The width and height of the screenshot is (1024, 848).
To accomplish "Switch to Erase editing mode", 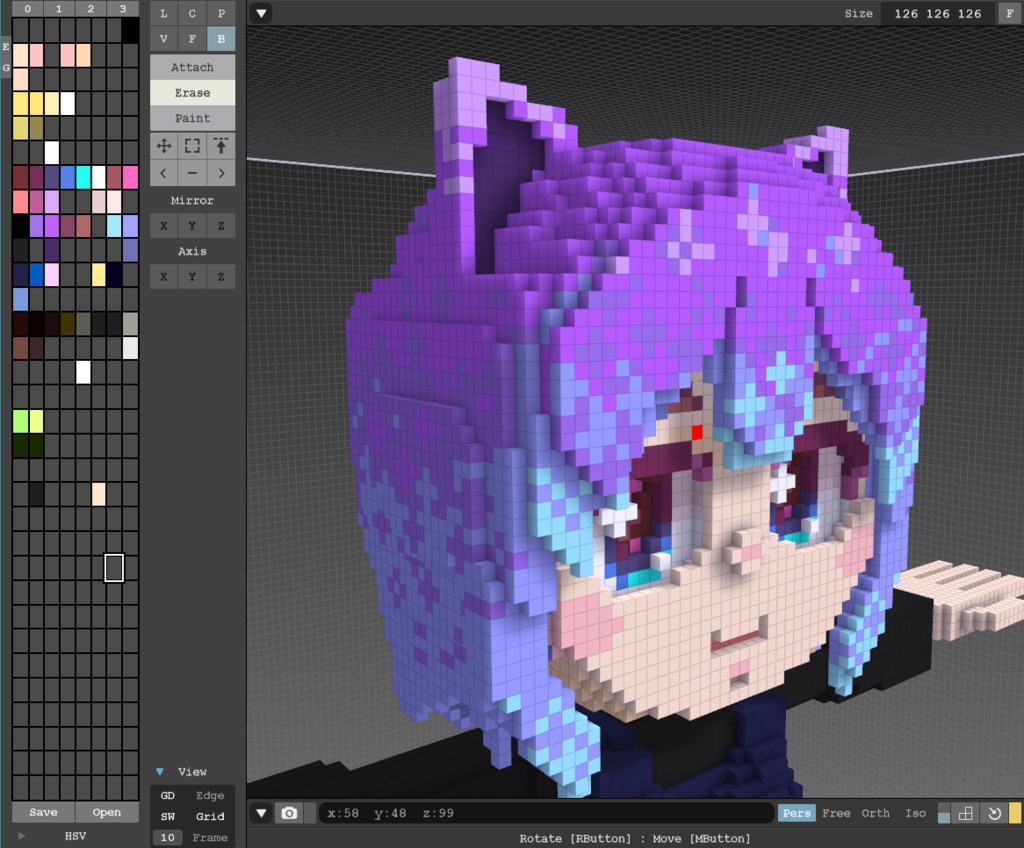I will coord(191,92).
